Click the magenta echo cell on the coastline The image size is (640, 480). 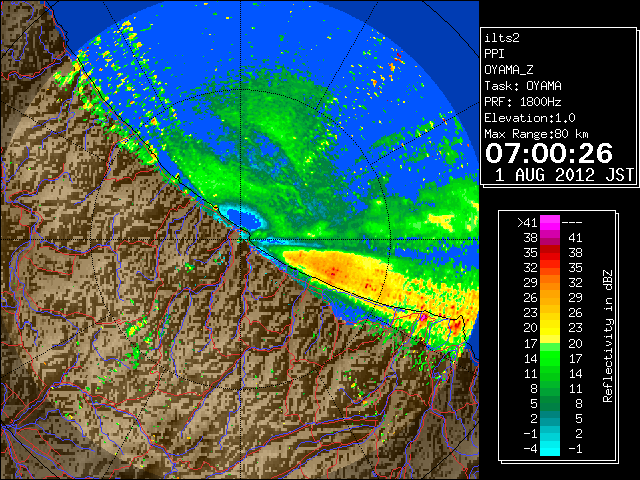[x=424, y=317]
